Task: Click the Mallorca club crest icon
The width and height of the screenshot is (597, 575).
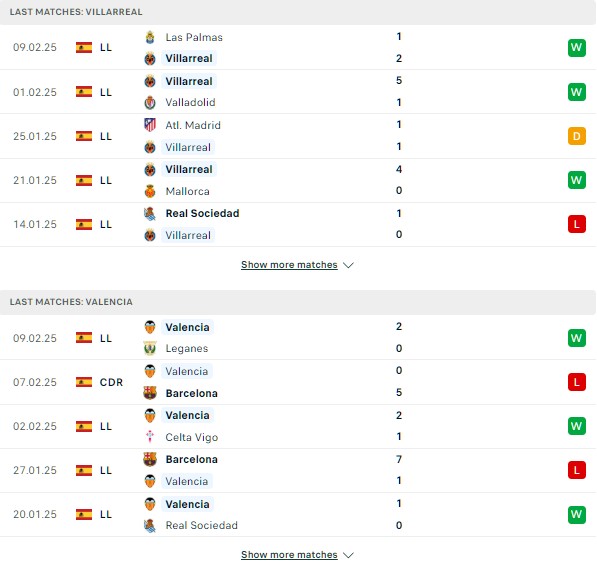Action: [150, 191]
